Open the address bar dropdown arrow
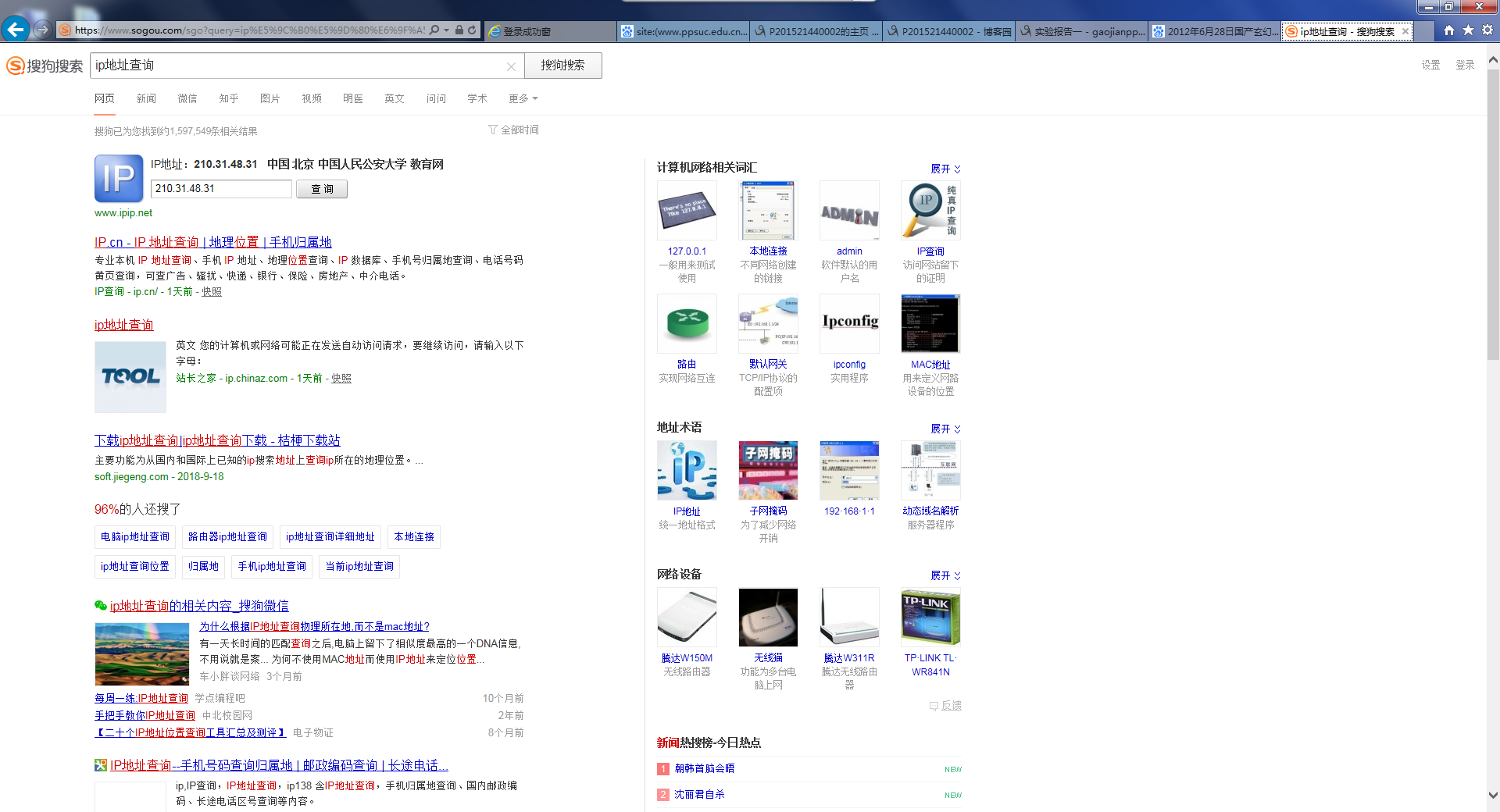The image size is (1500, 812). tap(447, 30)
